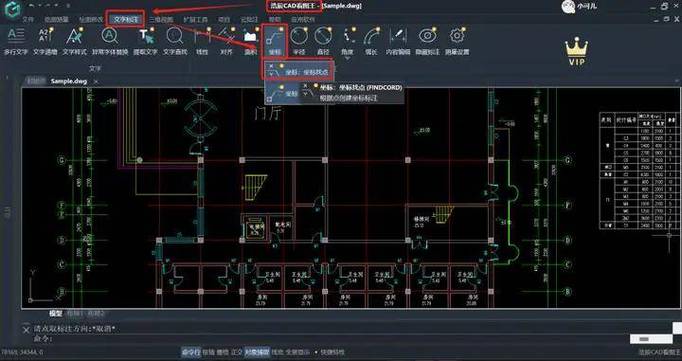Switch to the 模型 model layout tab
Viewport: 682px width, 361px height.
[x=55, y=313]
